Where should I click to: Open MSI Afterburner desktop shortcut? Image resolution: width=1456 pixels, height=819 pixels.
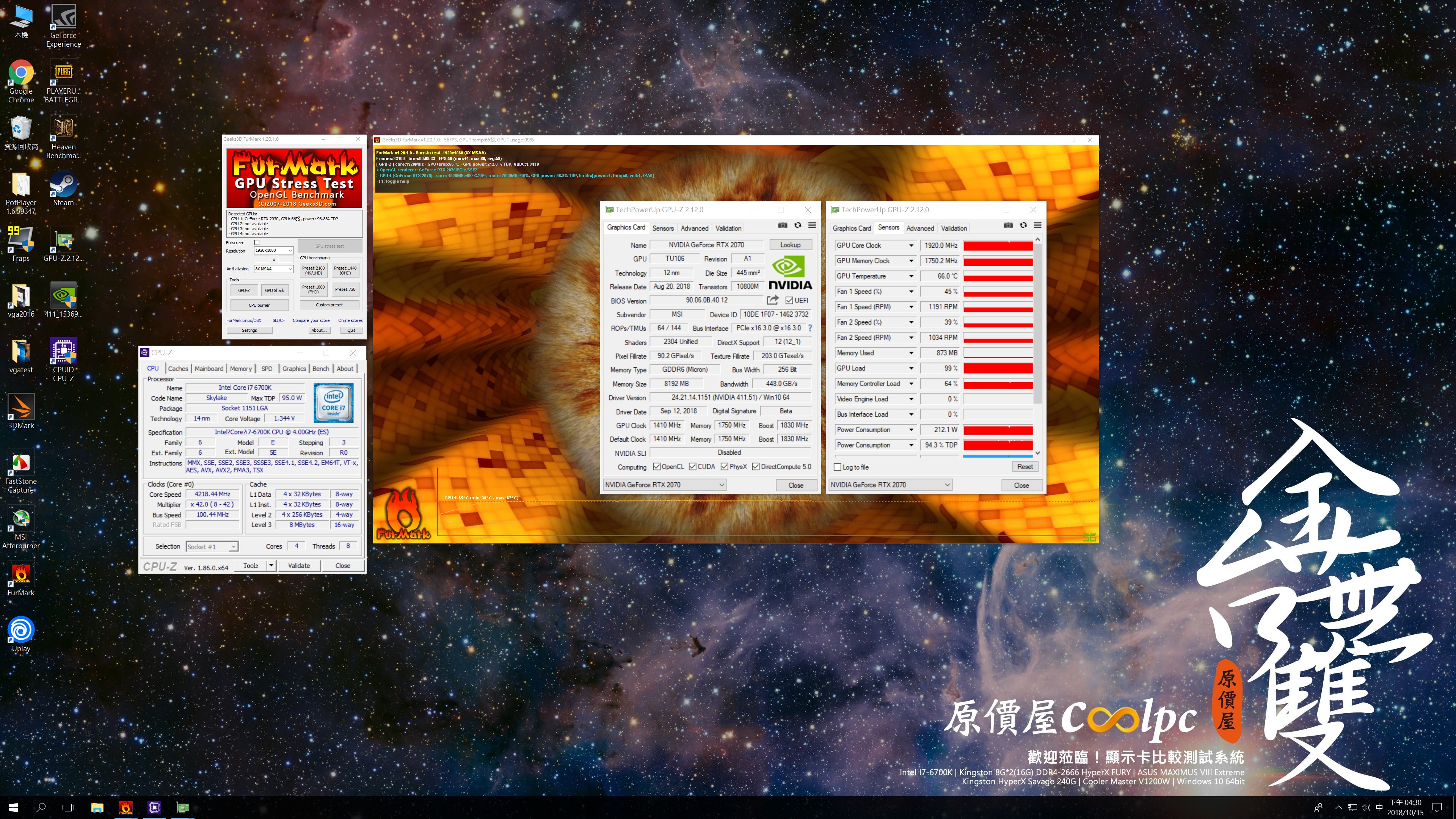point(21,527)
